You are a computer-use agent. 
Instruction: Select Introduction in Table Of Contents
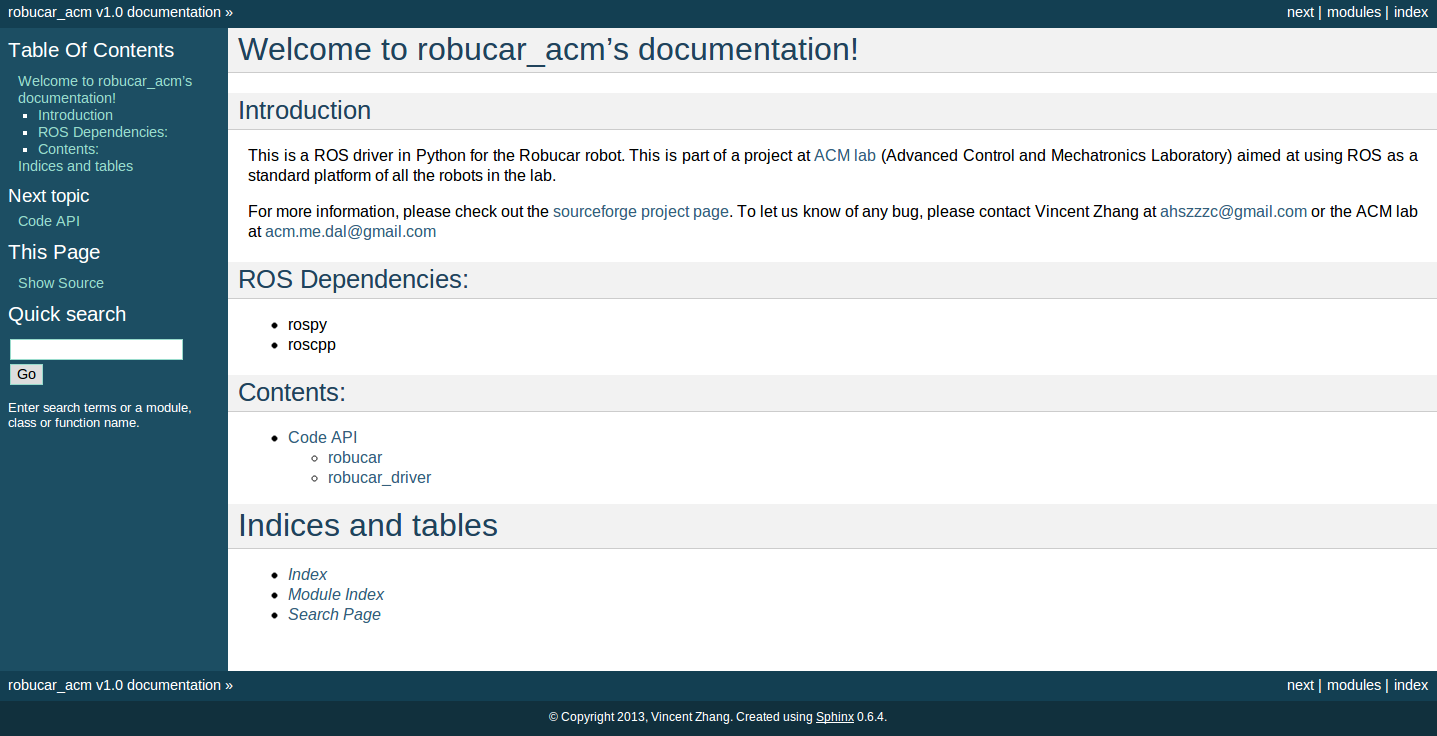coord(75,115)
